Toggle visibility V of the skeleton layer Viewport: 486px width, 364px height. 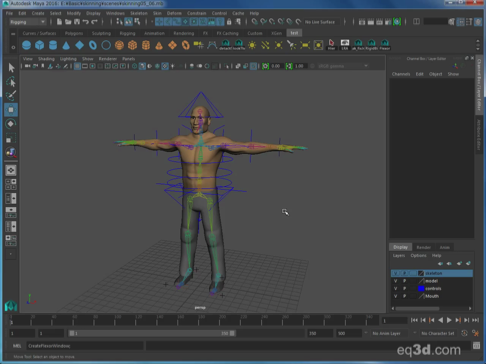click(x=396, y=273)
